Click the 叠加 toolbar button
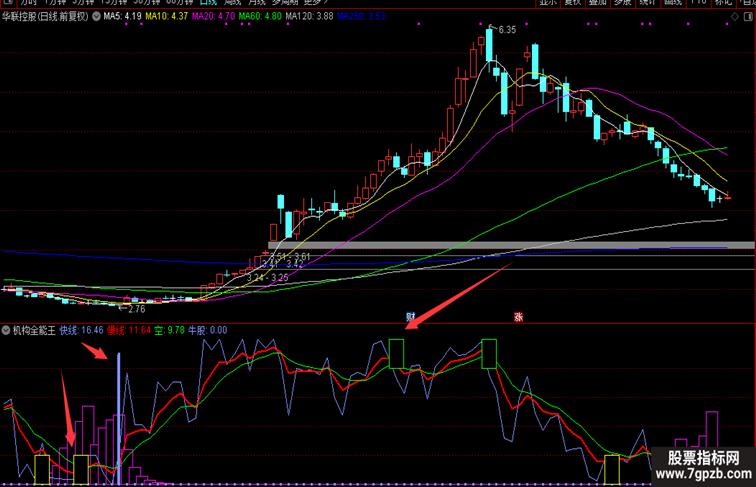 (x=597, y=2)
